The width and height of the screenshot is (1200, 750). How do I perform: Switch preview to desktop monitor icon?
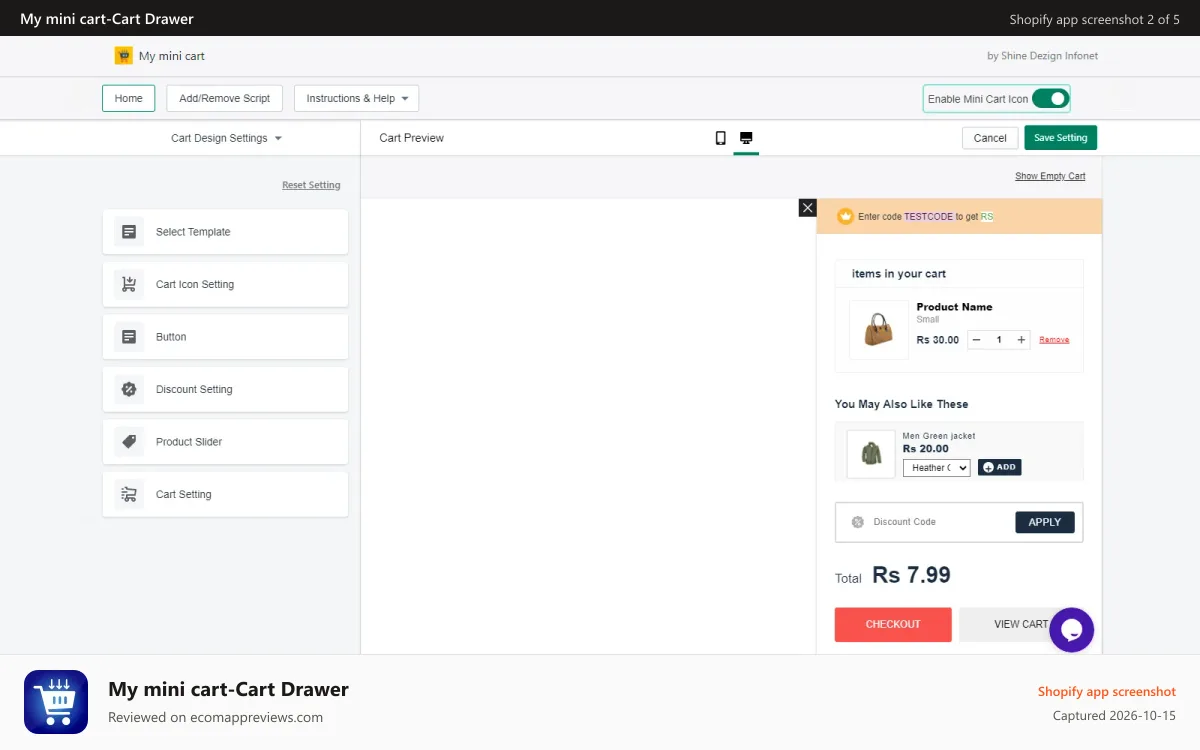tap(746, 138)
